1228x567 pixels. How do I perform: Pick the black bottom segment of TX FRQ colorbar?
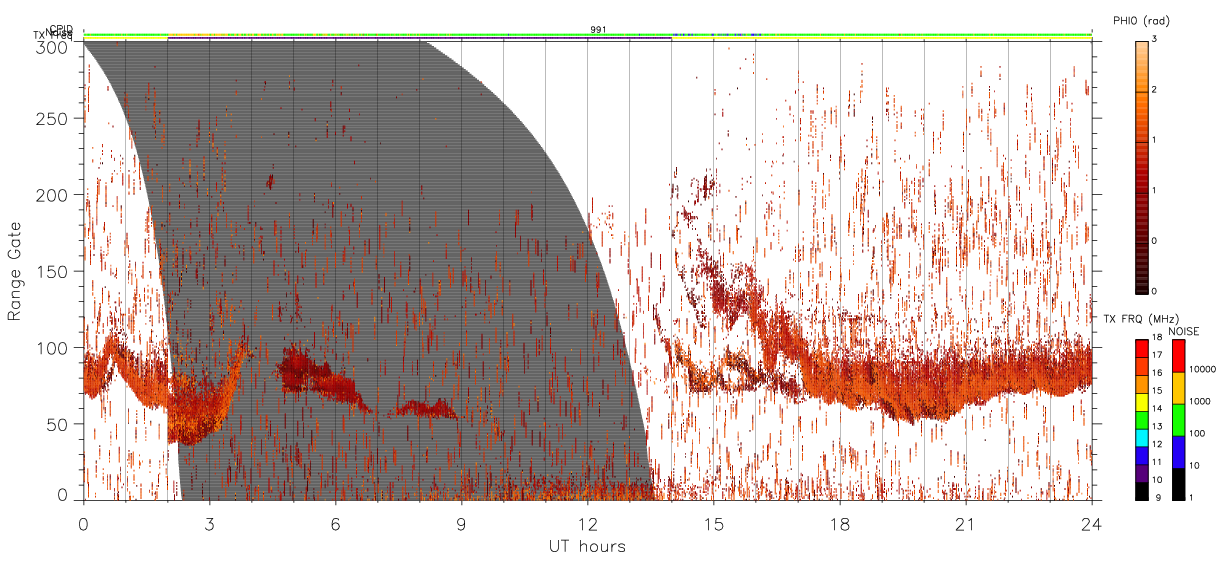1142,491
